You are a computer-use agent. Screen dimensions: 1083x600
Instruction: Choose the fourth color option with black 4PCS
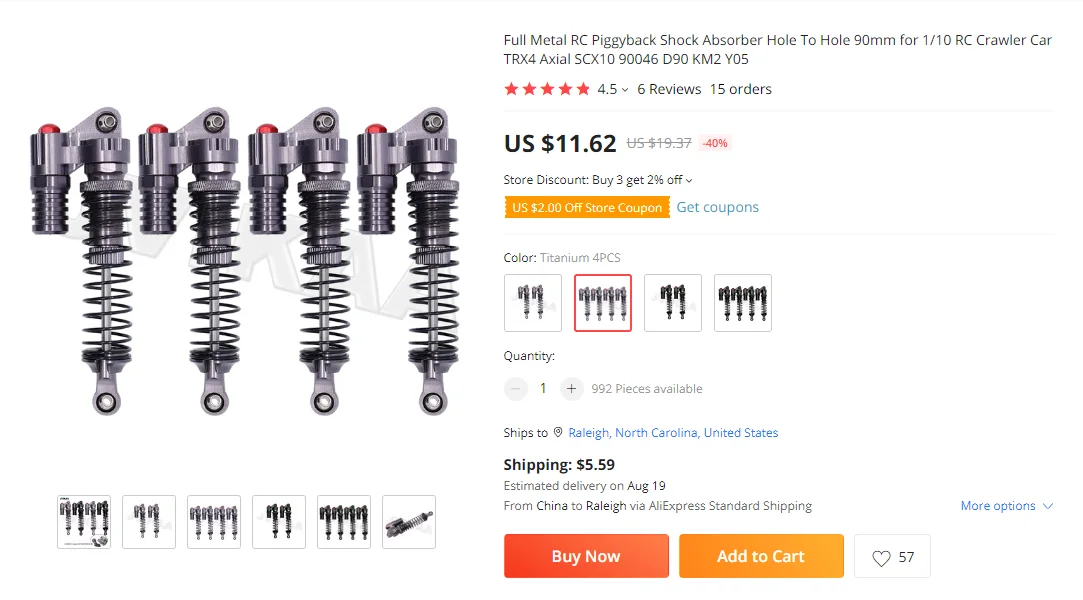(x=742, y=303)
